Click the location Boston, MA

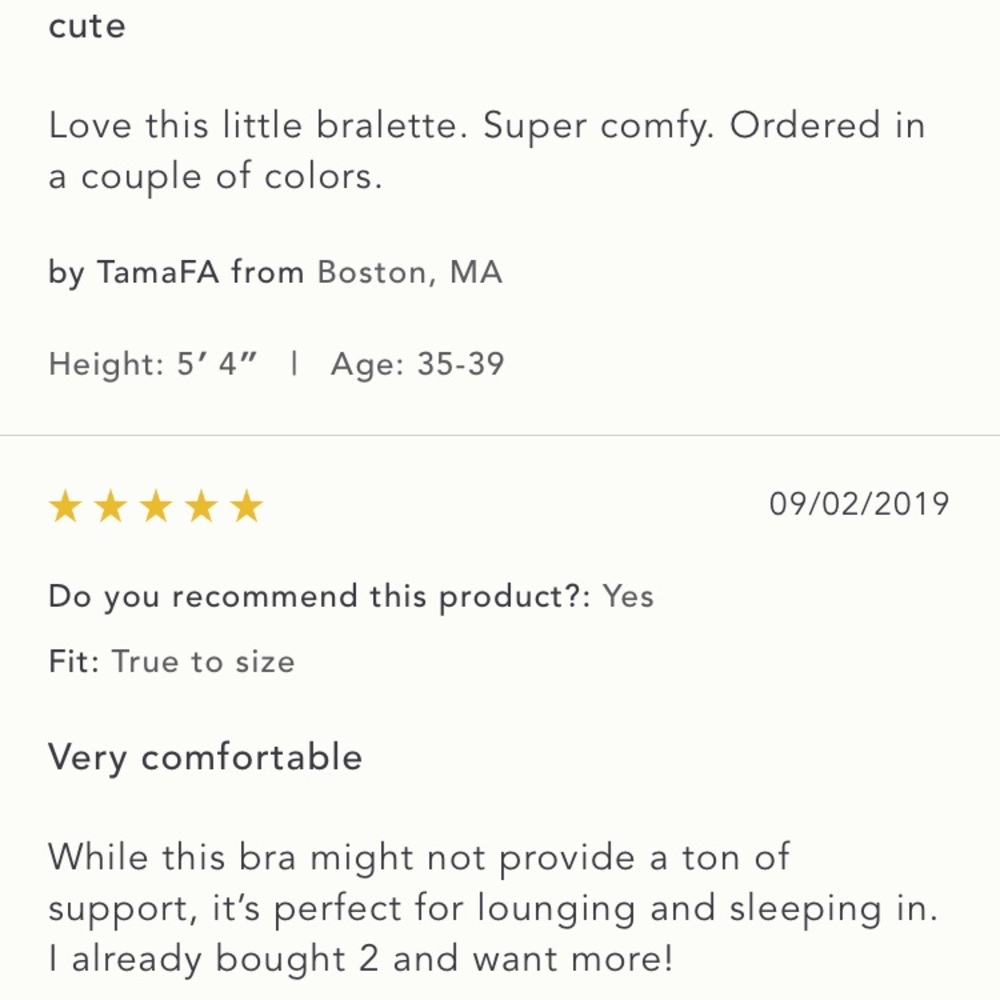coord(409,272)
